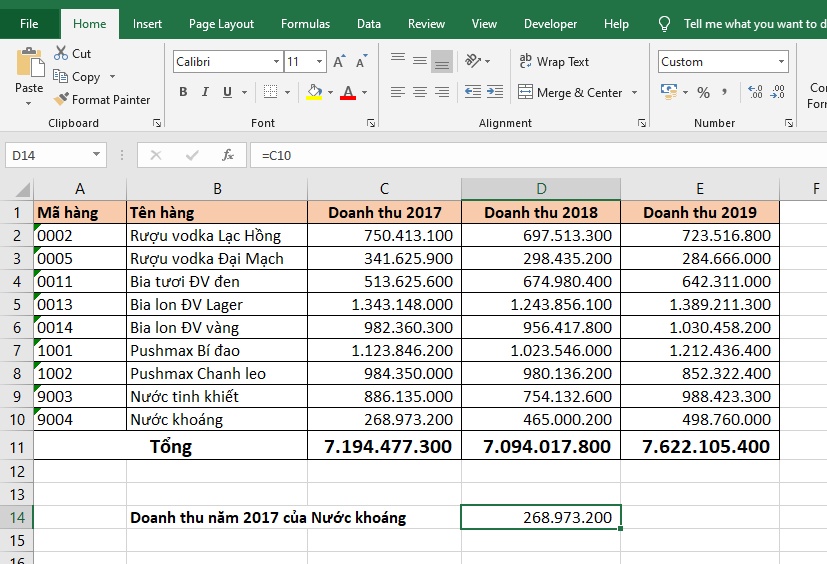Click the Cut scissors icon
This screenshot has width=827, height=564.
click(x=61, y=53)
